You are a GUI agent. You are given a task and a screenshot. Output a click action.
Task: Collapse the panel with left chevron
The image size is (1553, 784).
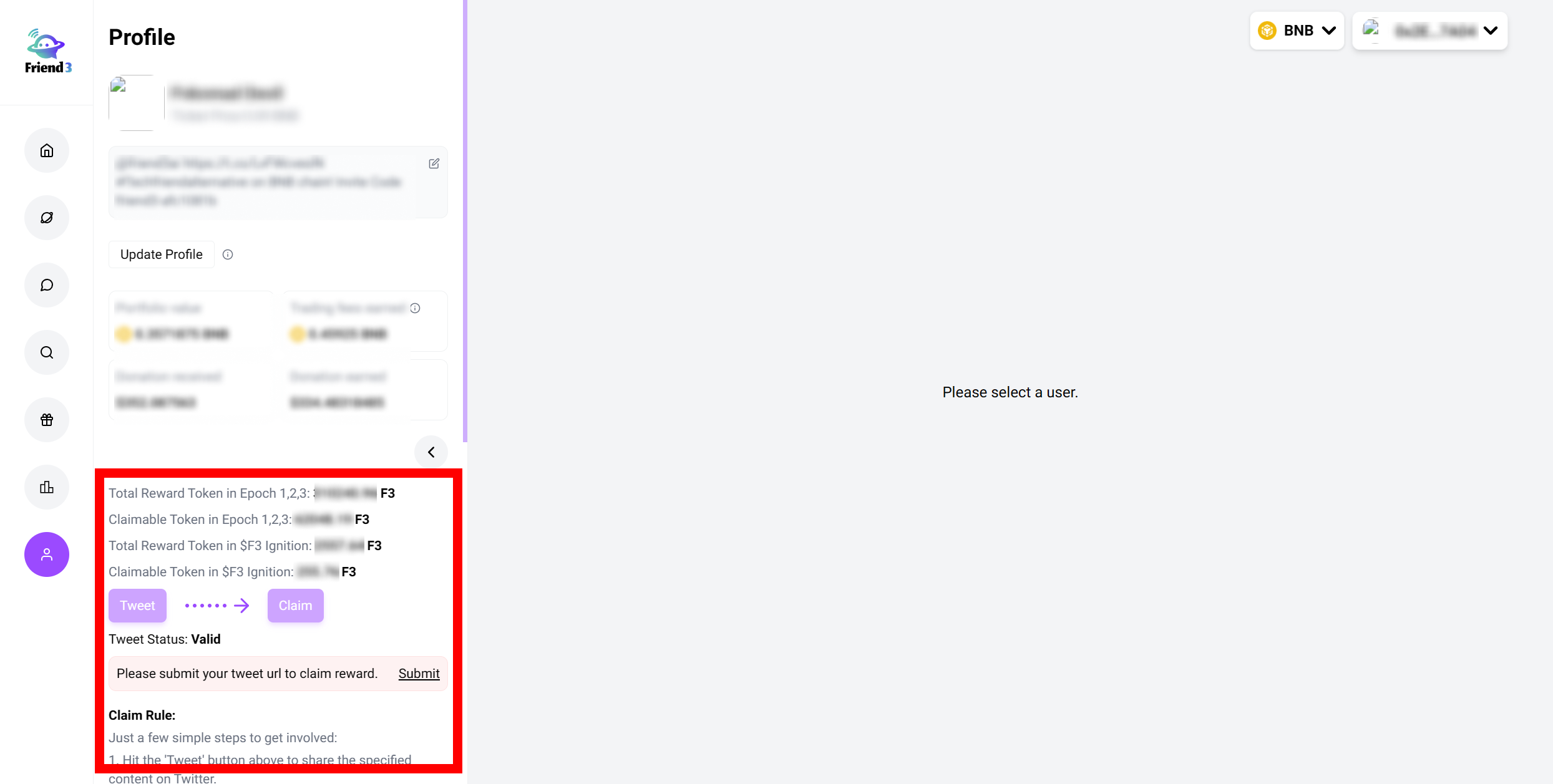[431, 452]
